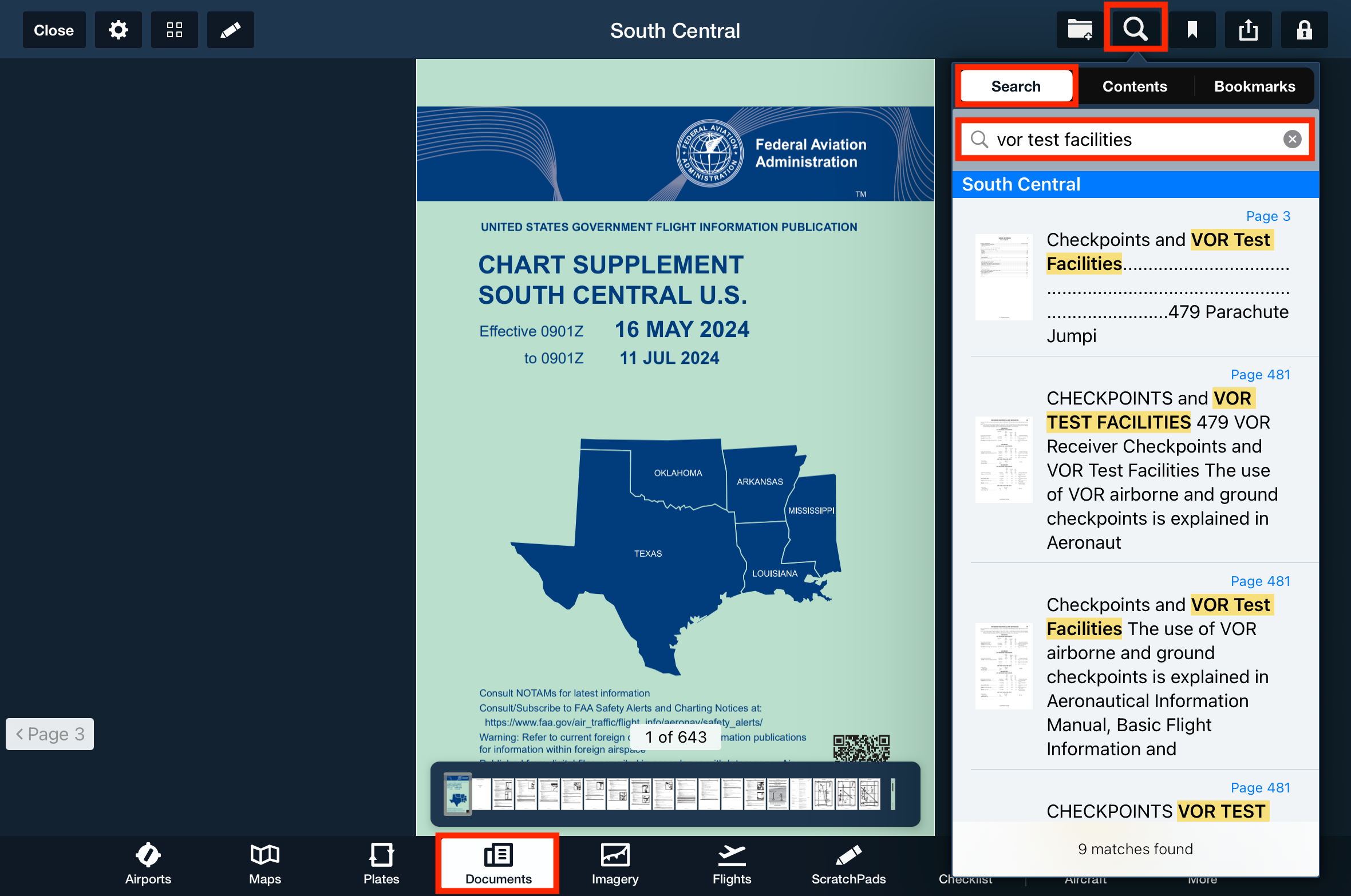The width and height of the screenshot is (1351, 896).
Task: Click the magnifying glass search icon
Action: tap(1135, 29)
